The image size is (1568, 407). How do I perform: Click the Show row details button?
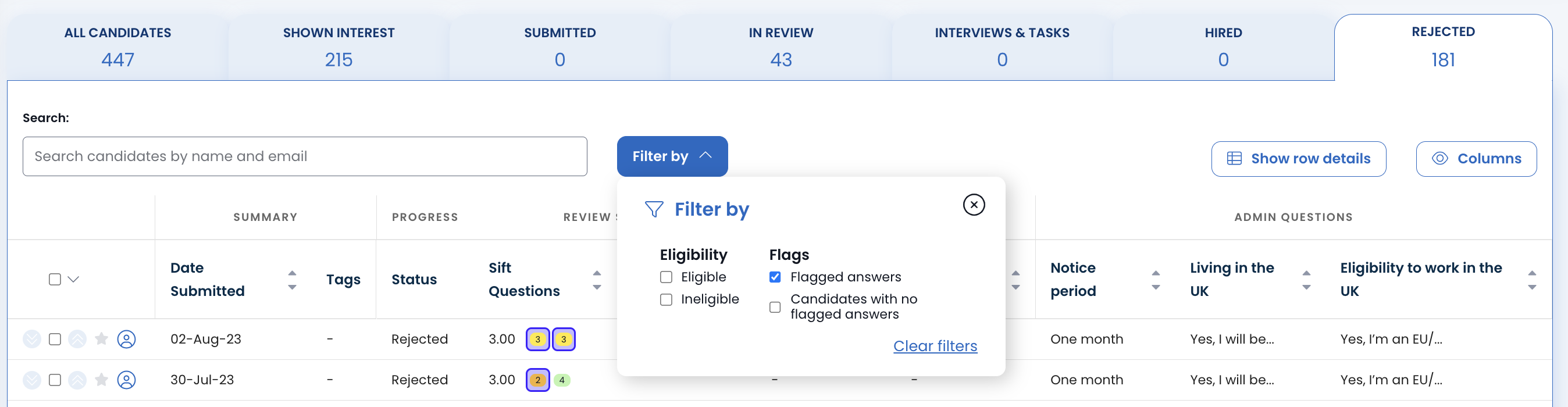pyautogui.click(x=1298, y=159)
